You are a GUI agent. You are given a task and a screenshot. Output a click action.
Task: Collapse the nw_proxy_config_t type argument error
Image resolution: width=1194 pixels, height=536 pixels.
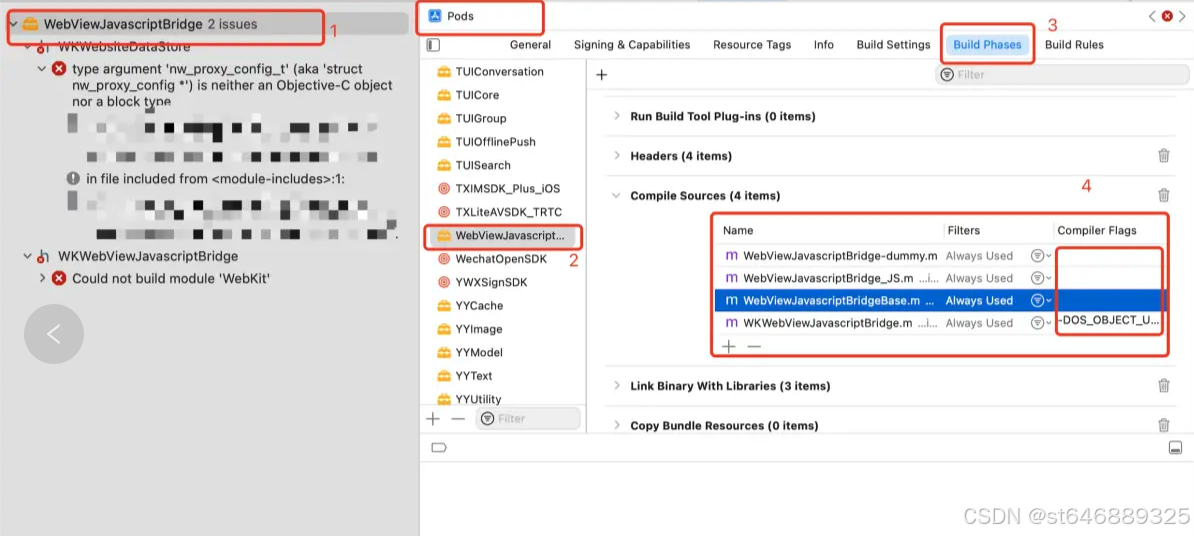coord(42,69)
